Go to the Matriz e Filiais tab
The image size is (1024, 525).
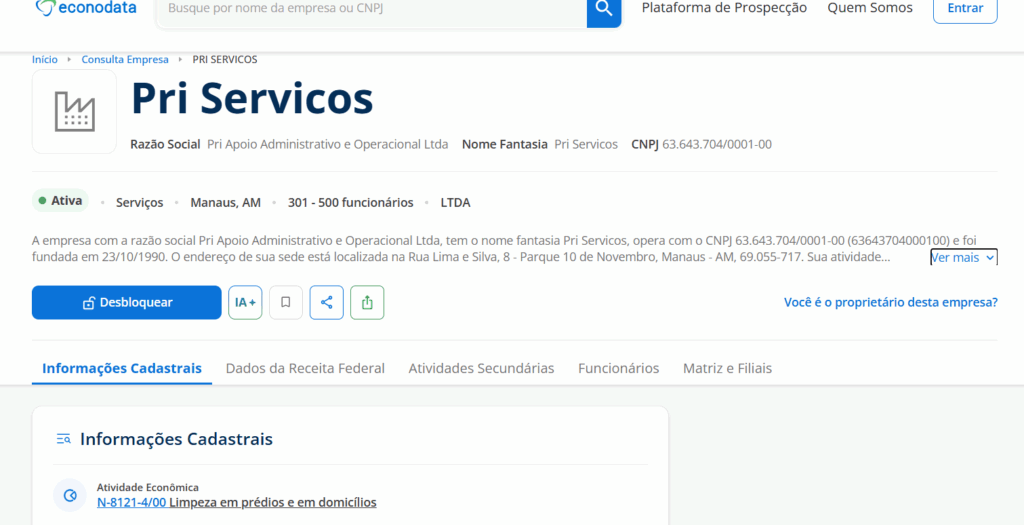pyautogui.click(x=727, y=368)
